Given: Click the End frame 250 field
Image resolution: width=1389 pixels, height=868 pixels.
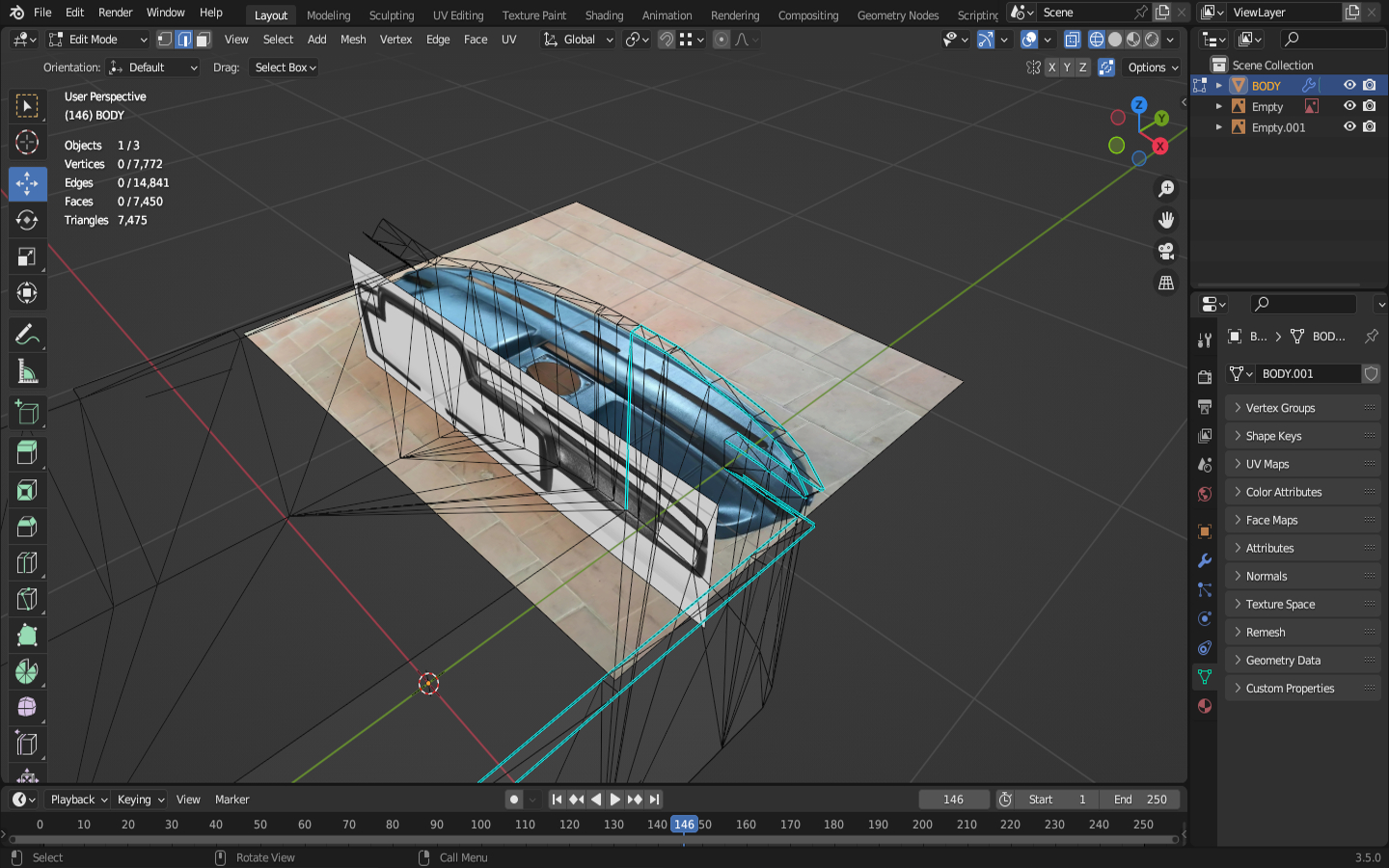Looking at the screenshot, I should point(1140,800).
